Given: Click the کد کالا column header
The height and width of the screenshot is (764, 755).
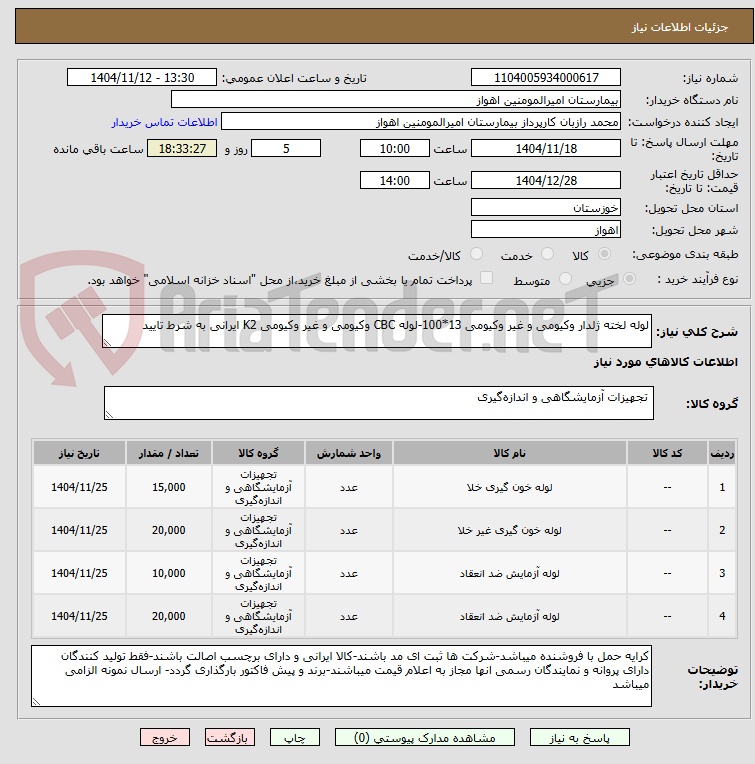Looking at the screenshot, I should 667,453.
